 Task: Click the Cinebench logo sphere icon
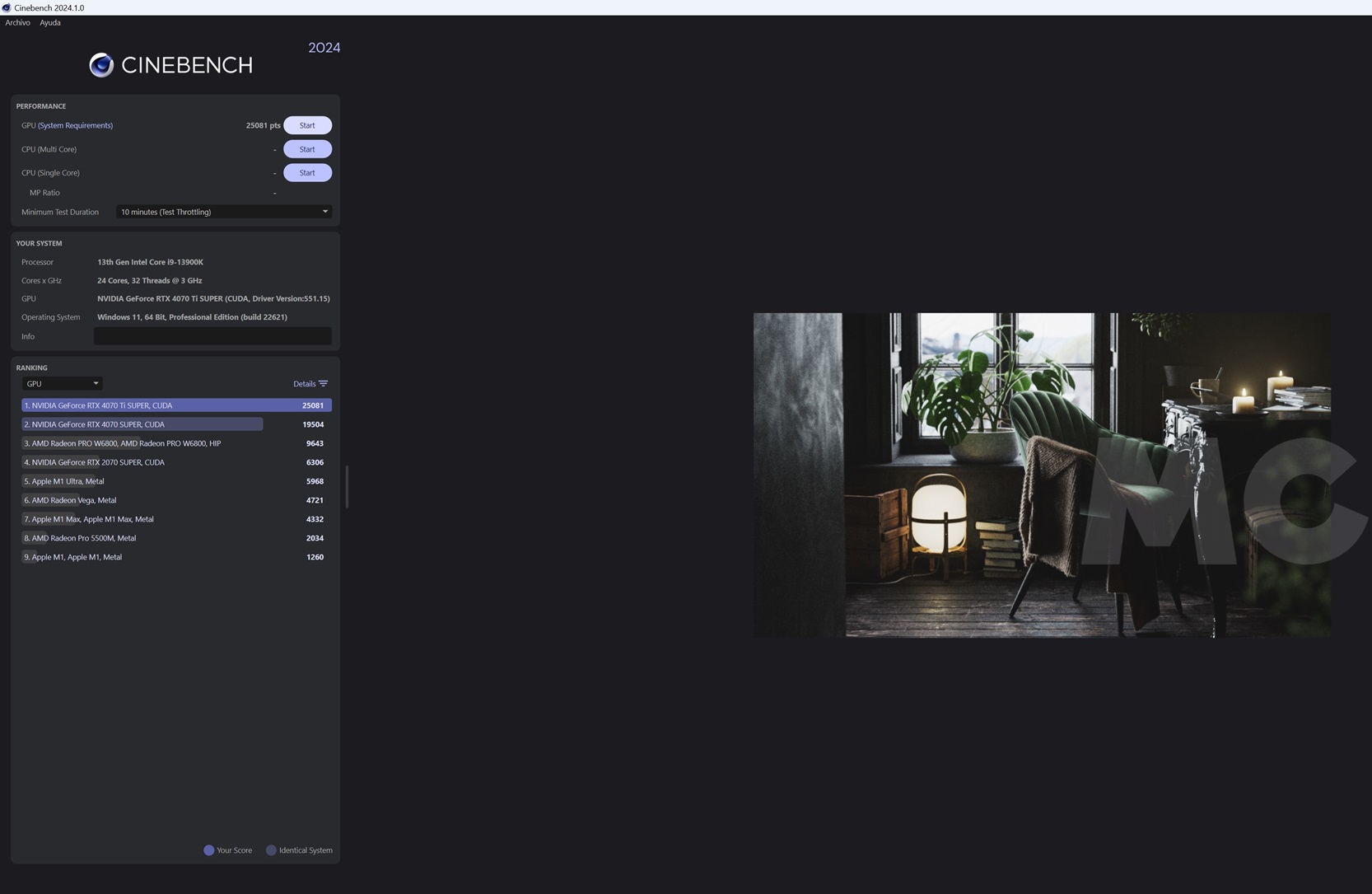click(101, 65)
